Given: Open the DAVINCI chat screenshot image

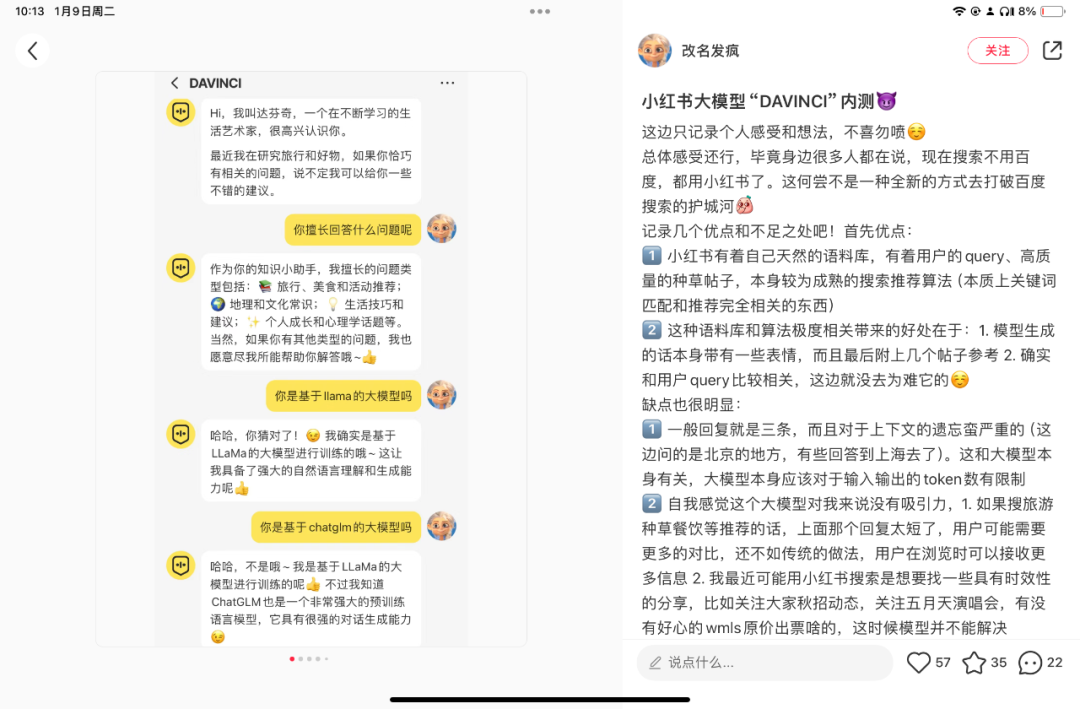Looking at the screenshot, I should point(311,359).
